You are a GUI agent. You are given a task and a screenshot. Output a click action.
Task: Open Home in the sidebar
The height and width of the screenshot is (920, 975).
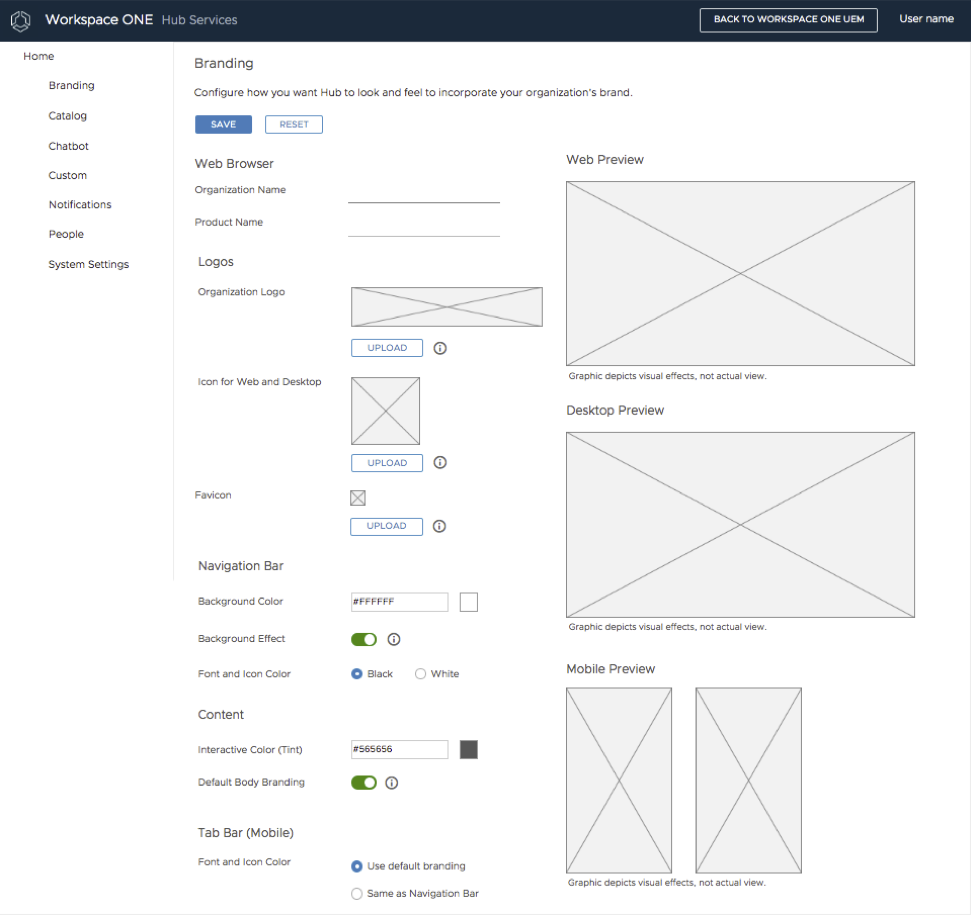point(39,57)
